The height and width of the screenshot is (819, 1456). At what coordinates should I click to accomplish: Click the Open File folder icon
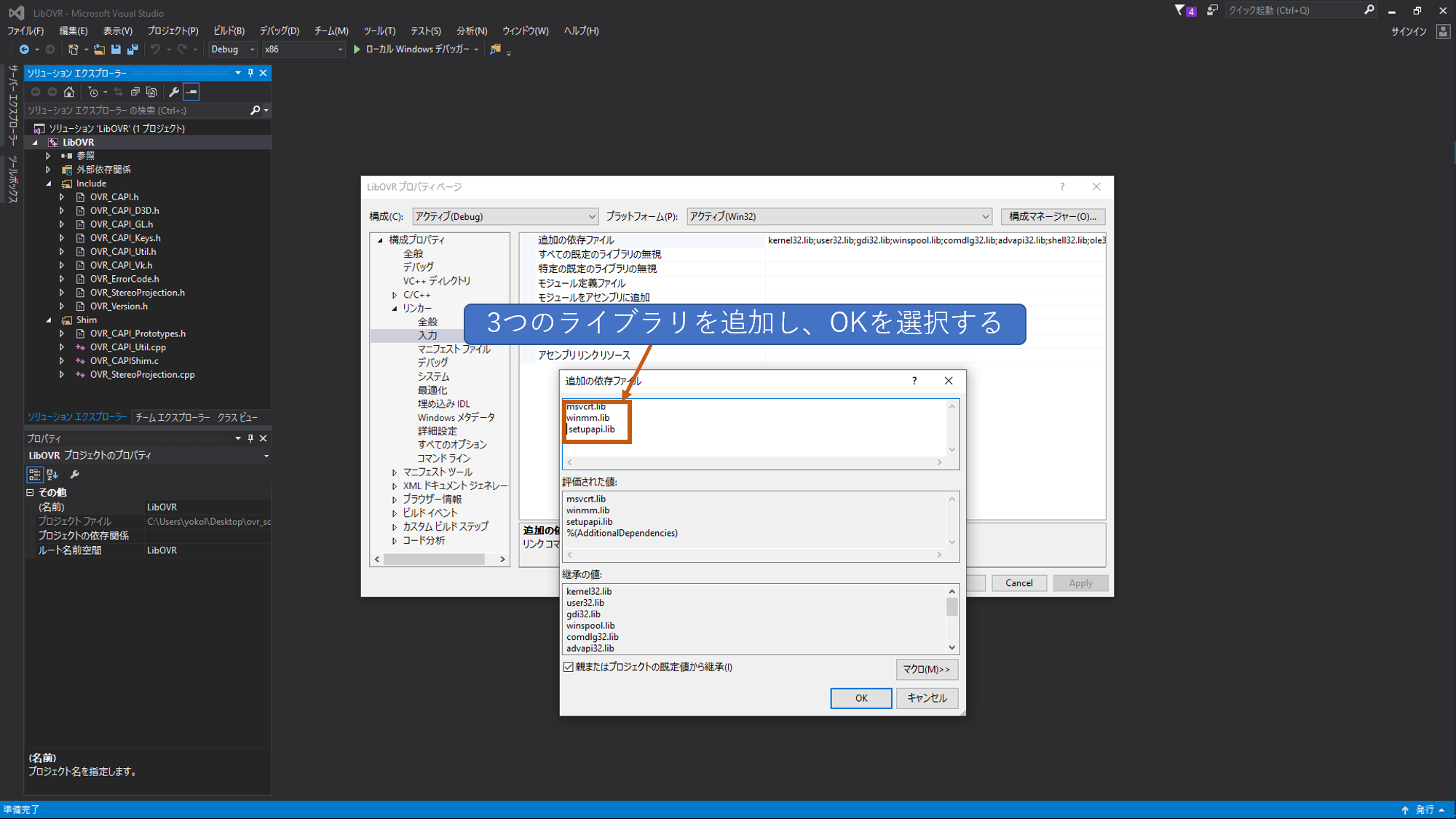99,50
